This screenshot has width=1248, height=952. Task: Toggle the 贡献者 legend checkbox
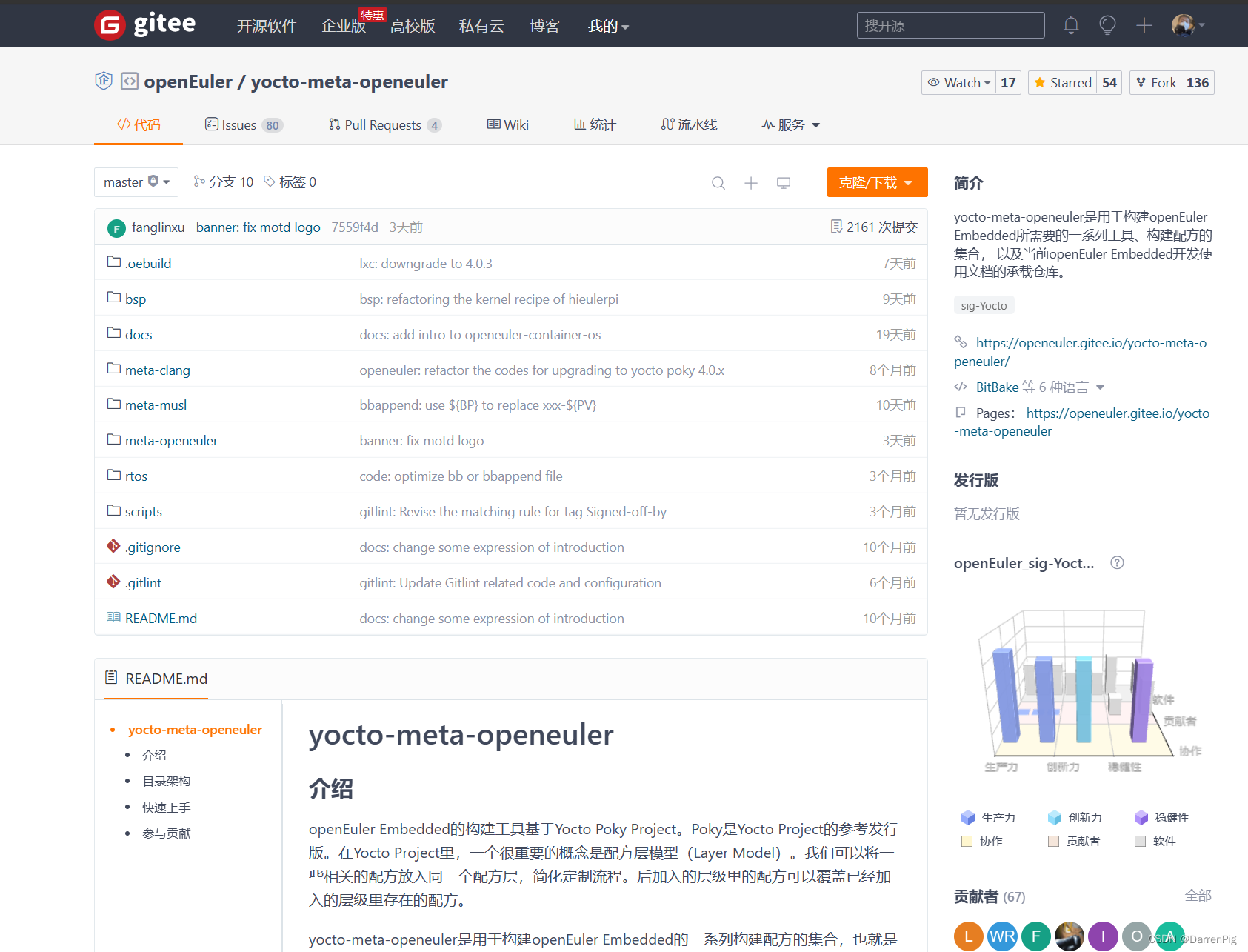(1053, 841)
